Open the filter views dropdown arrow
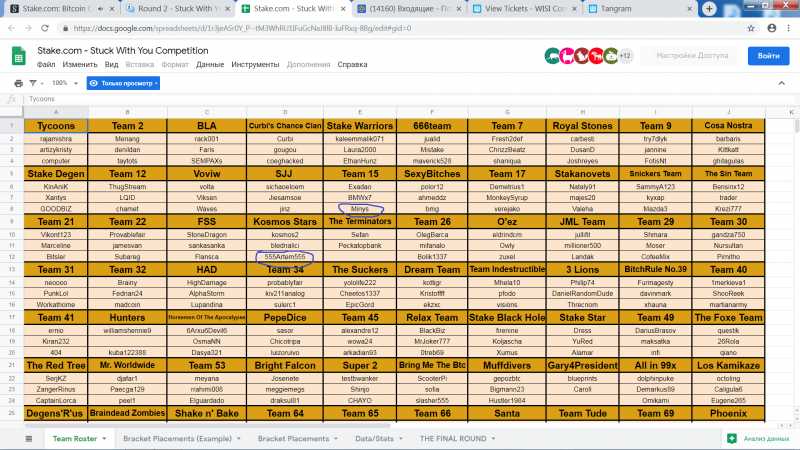Viewport: 800px width, 450px height. pos(42,84)
